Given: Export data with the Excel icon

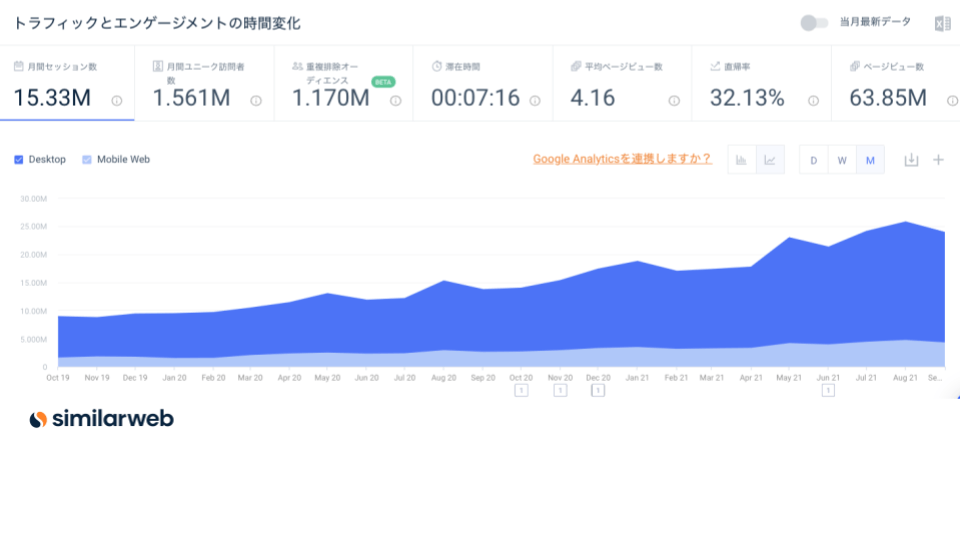Looking at the screenshot, I should tap(941, 24).
